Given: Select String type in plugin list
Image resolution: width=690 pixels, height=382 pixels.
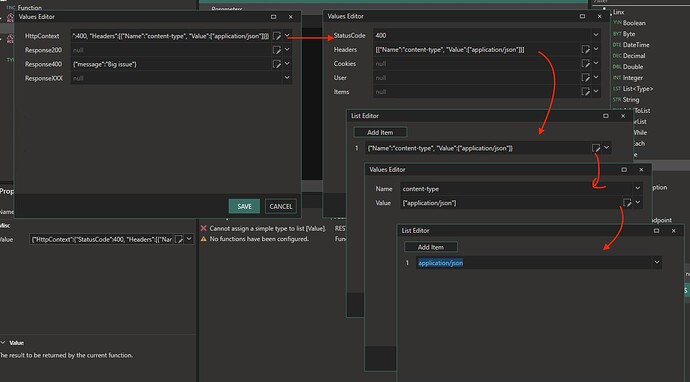Looking at the screenshot, I should (631, 100).
